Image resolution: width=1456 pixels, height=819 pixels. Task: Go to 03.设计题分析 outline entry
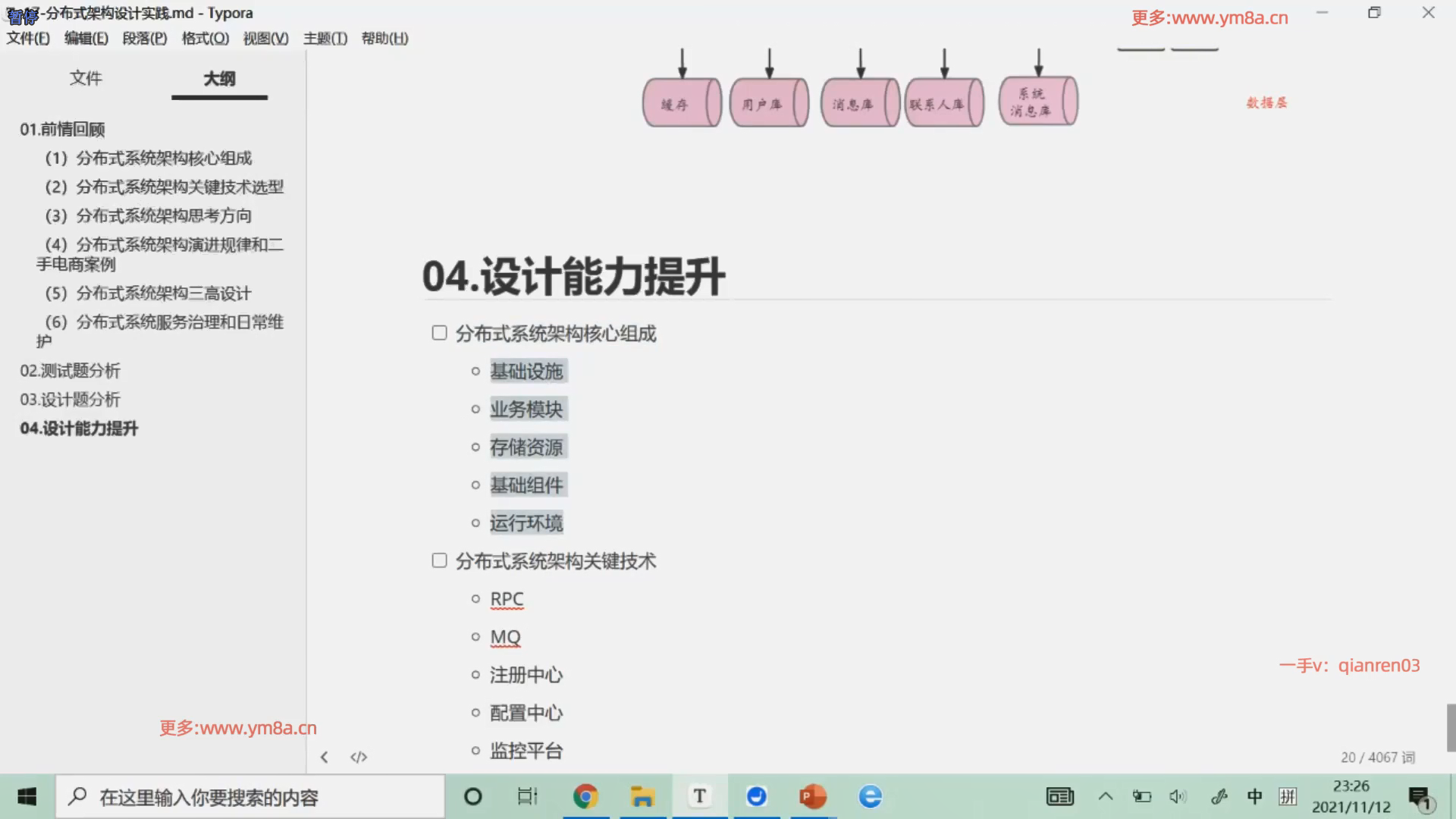[70, 400]
